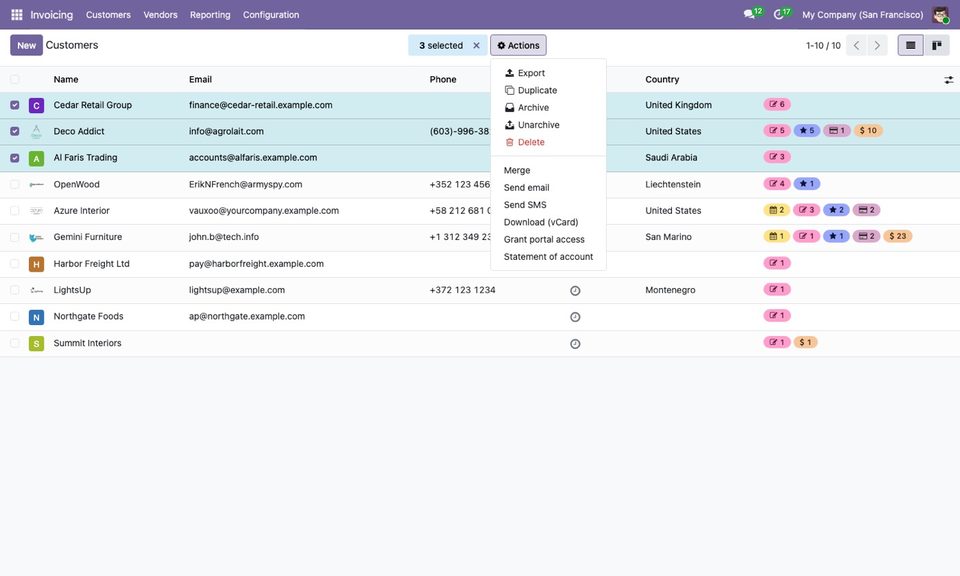Screen dimensions: 960x576
Task: Click the Invoicing app title
Action: point(51,15)
